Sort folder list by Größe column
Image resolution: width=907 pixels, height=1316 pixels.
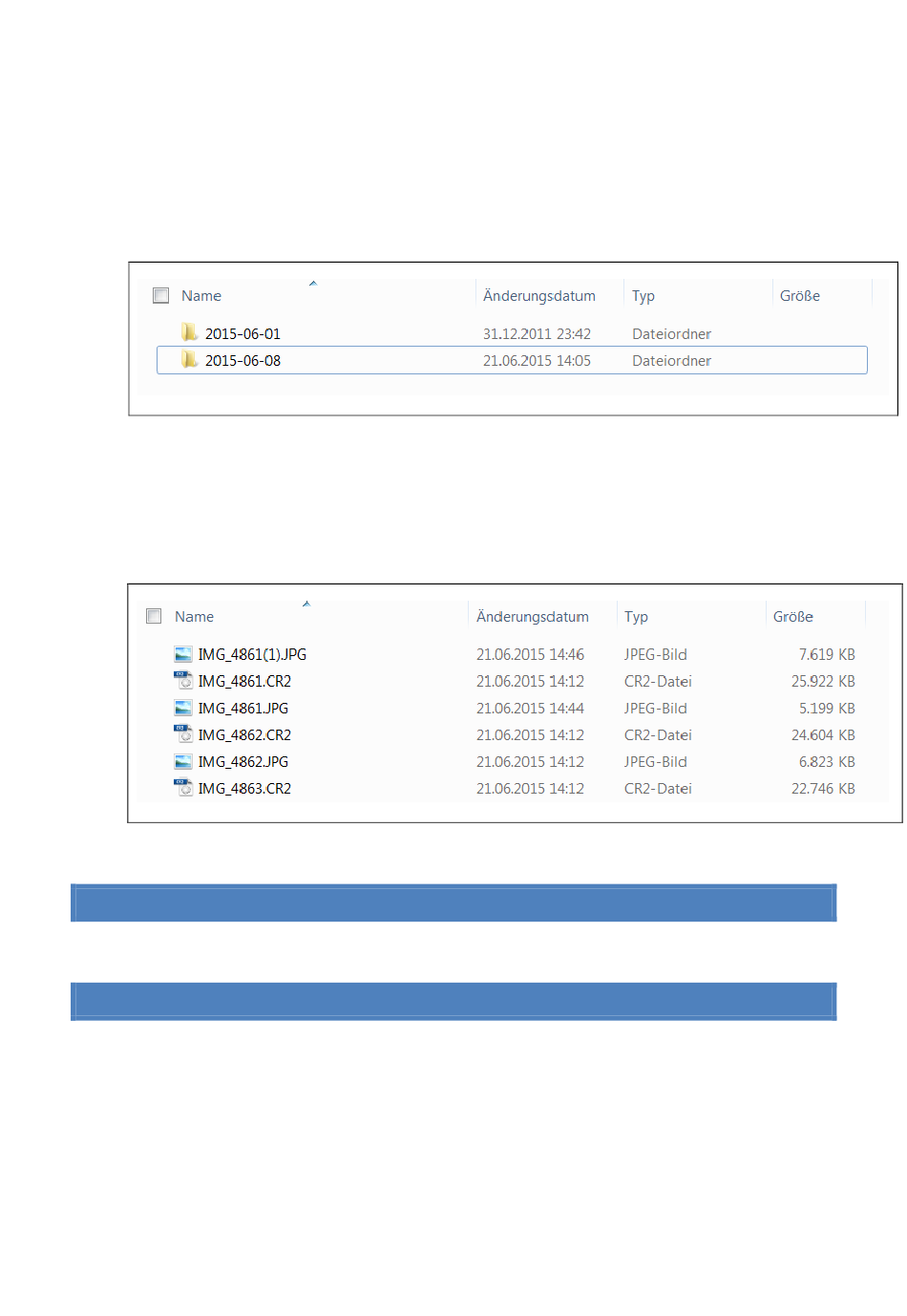click(x=800, y=296)
